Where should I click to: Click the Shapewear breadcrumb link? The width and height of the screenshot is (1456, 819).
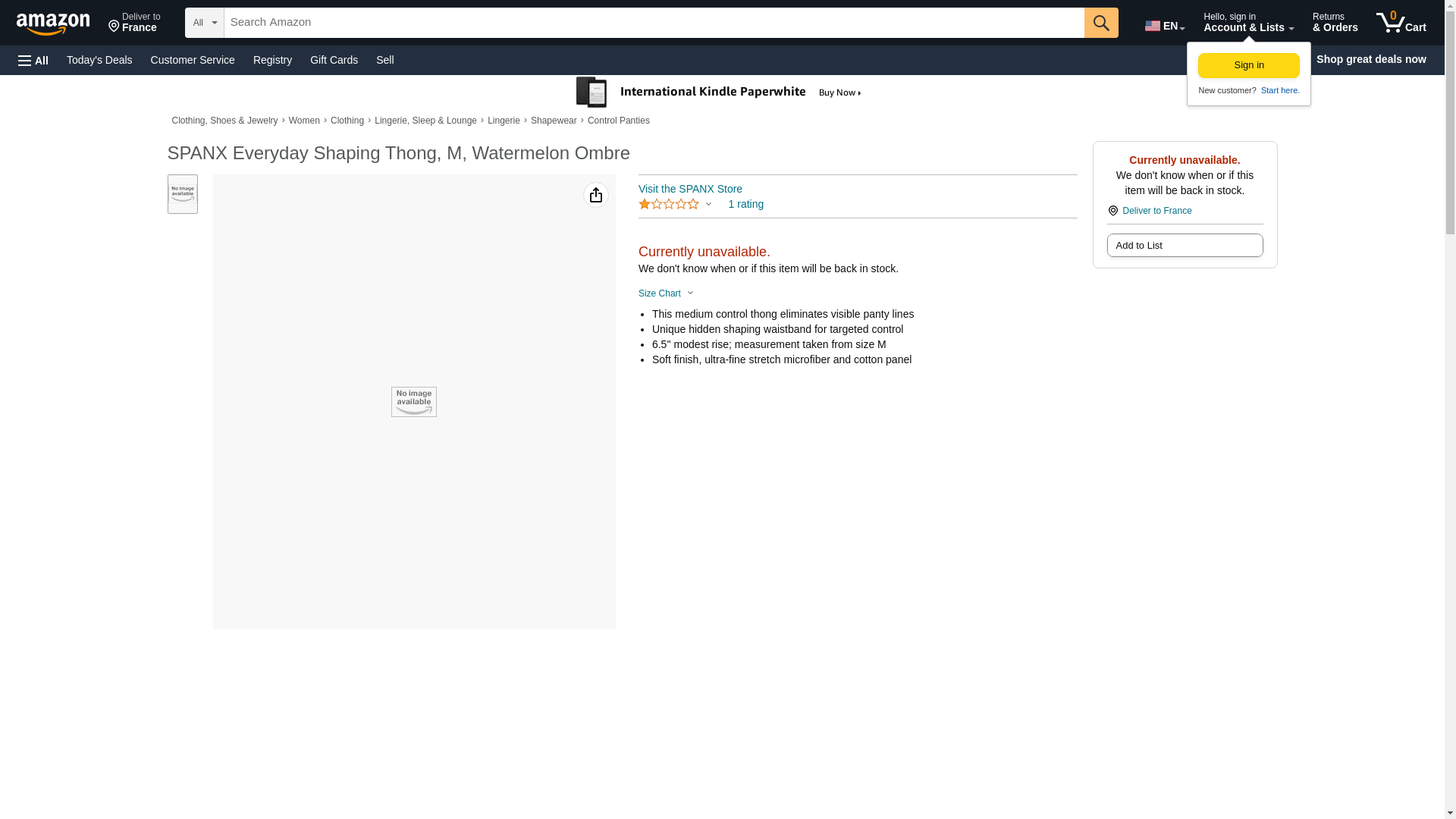tap(553, 121)
